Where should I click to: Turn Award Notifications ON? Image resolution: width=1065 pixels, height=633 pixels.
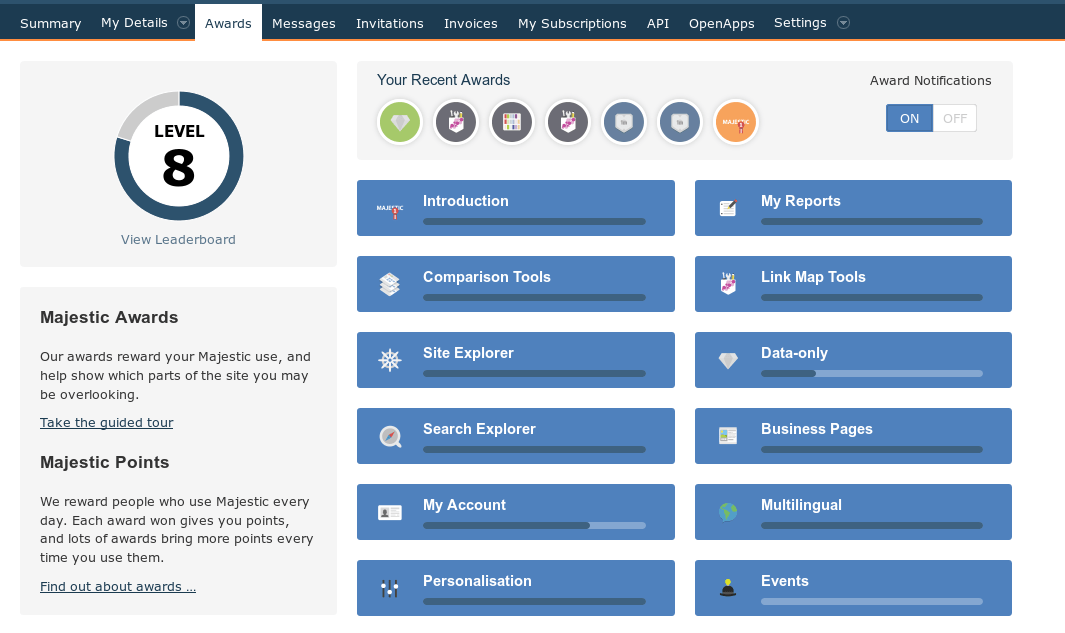point(909,118)
